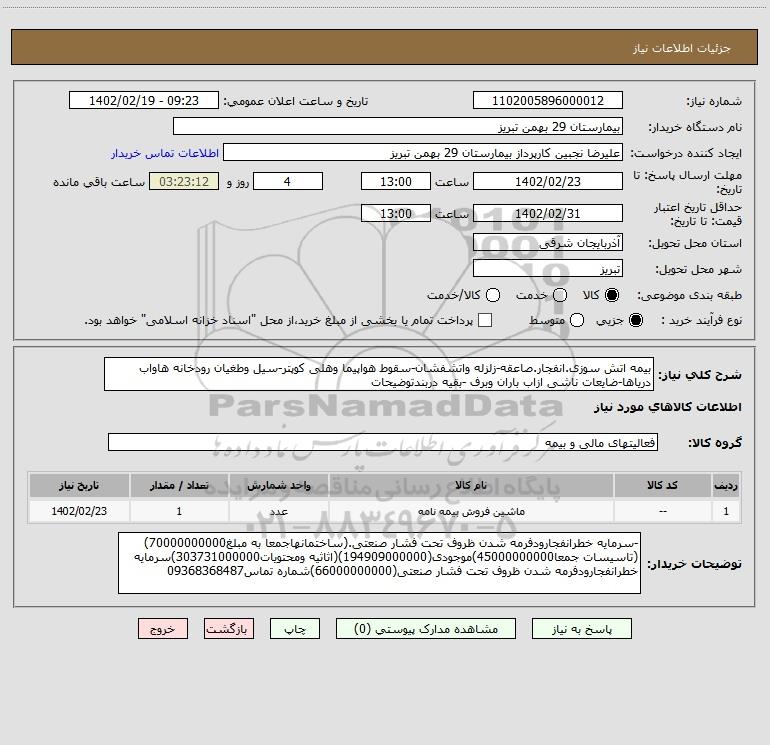Image resolution: width=770 pixels, height=745 pixels.
Task: Click the ردیف column header
Action: coord(726,485)
